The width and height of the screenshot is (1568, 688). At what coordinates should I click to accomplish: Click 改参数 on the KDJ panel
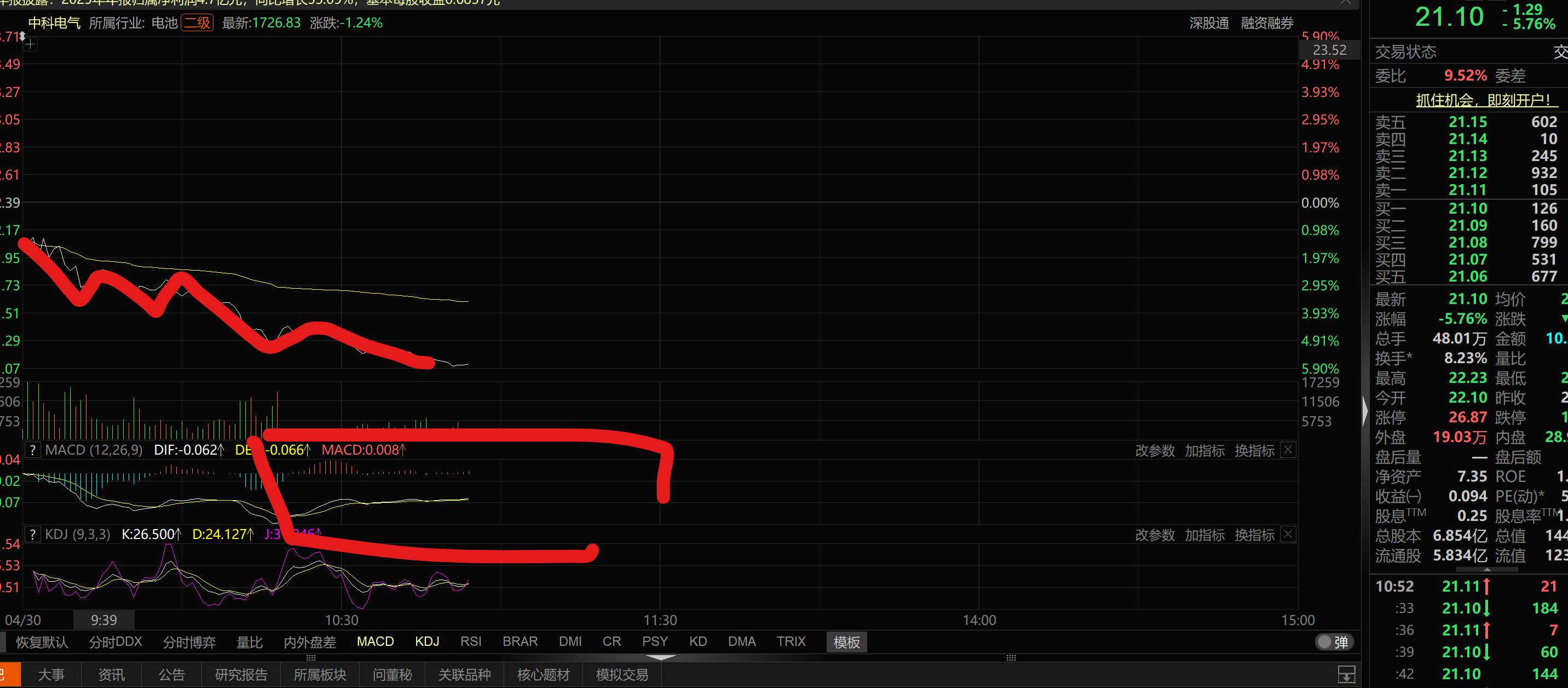click(1155, 535)
